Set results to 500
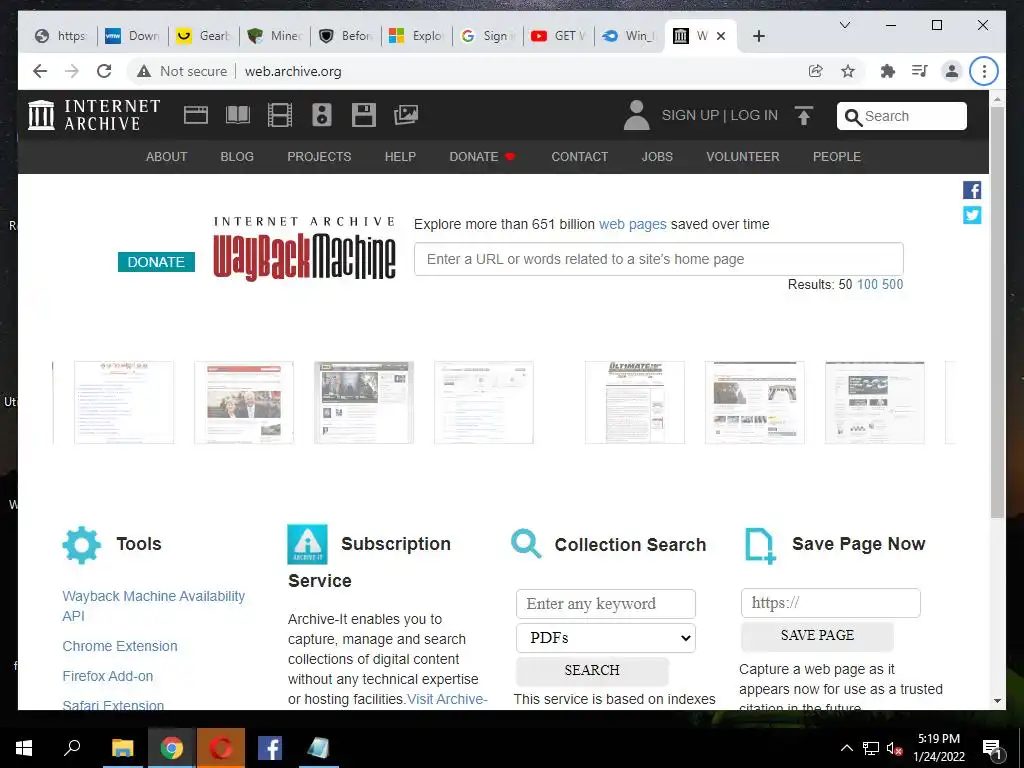 click(x=892, y=284)
